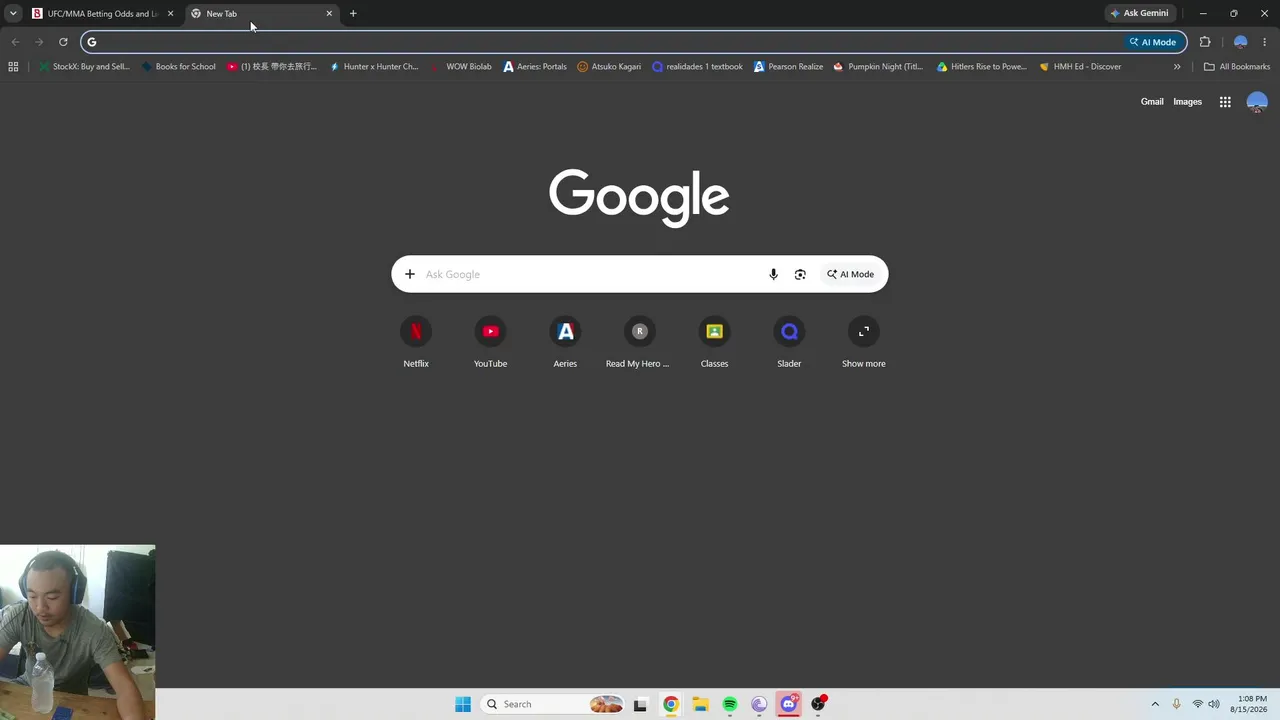
Task: Open the Chrome profile avatar in toolbar
Action: [1241, 42]
